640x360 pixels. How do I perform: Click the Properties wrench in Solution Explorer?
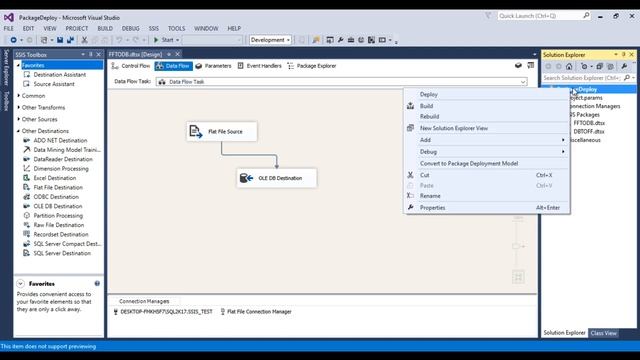click(x=624, y=66)
